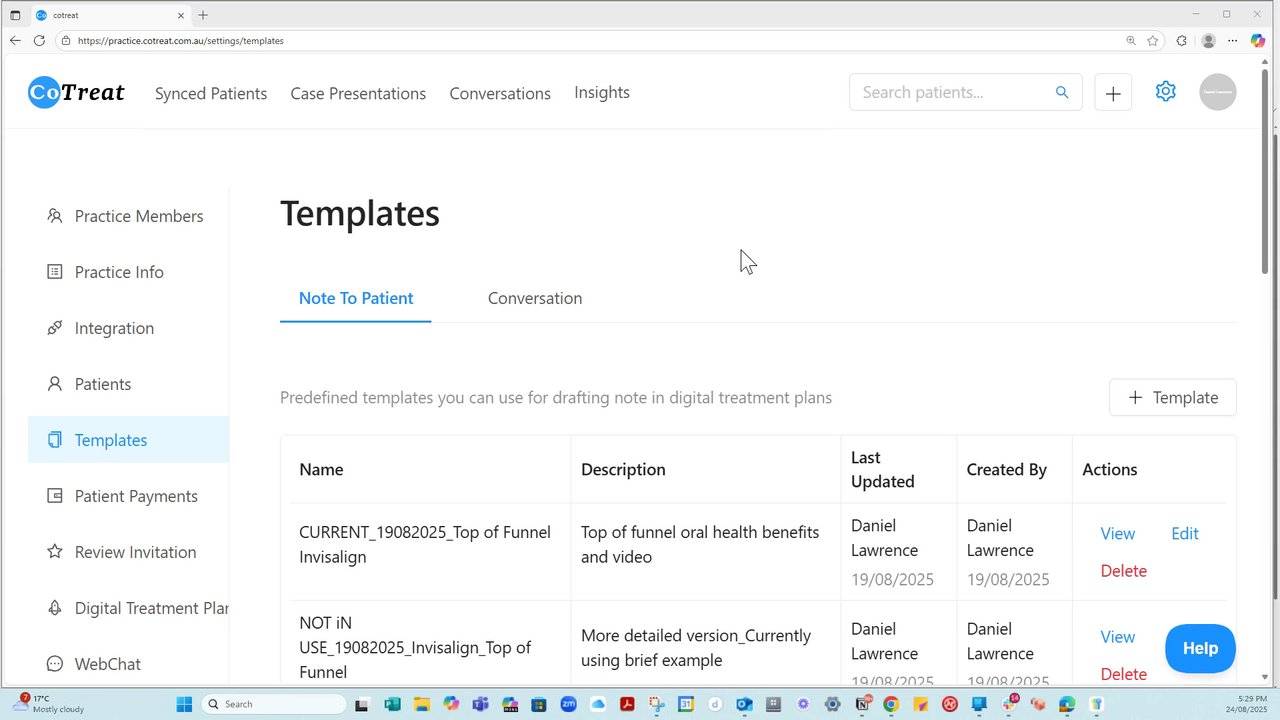This screenshot has height=720, width=1280.
Task: Open the browser profile icon in toolbar
Action: coord(1209,41)
